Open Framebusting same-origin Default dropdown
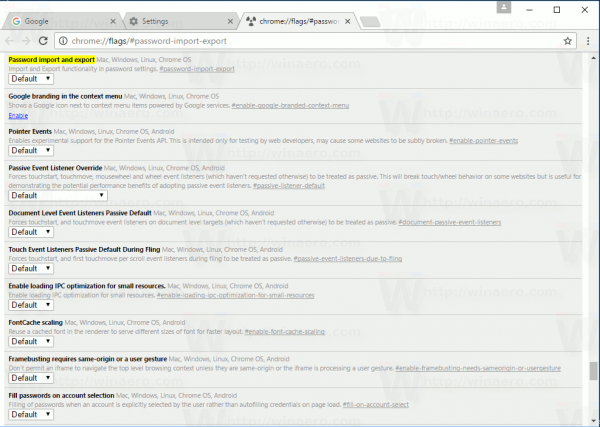Viewport: 600px width, 427px height. [x=31, y=378]
